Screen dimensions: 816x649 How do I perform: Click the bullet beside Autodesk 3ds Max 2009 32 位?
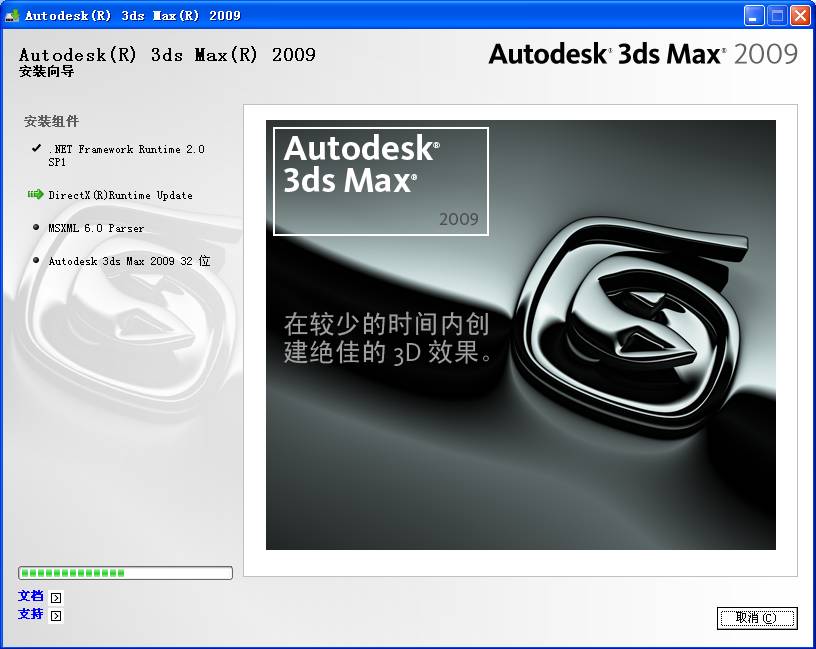(x=36, y=260)
